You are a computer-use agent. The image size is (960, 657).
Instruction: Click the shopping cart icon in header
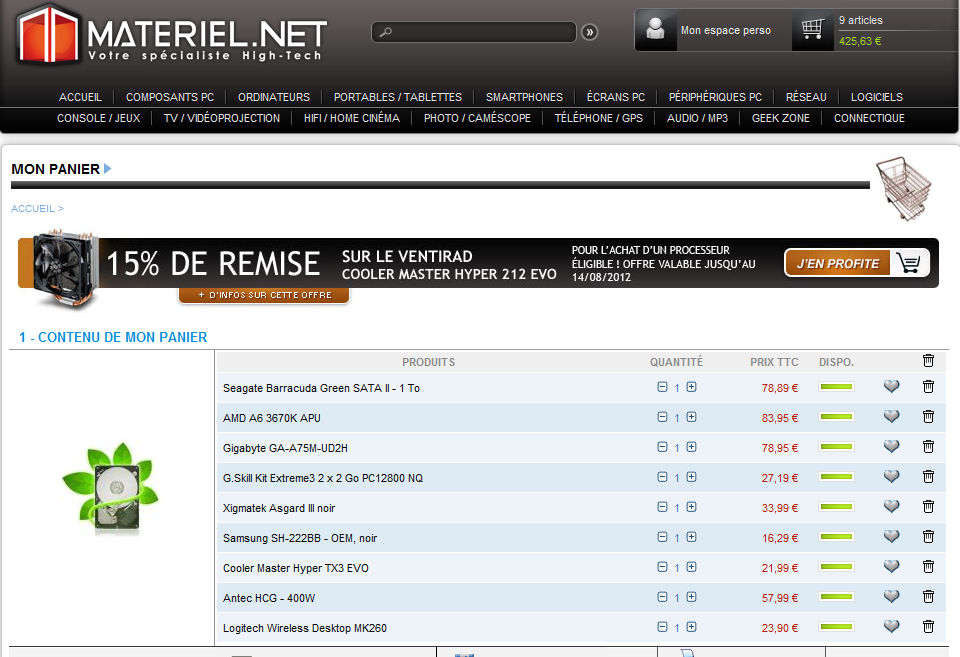coord(812,30)
